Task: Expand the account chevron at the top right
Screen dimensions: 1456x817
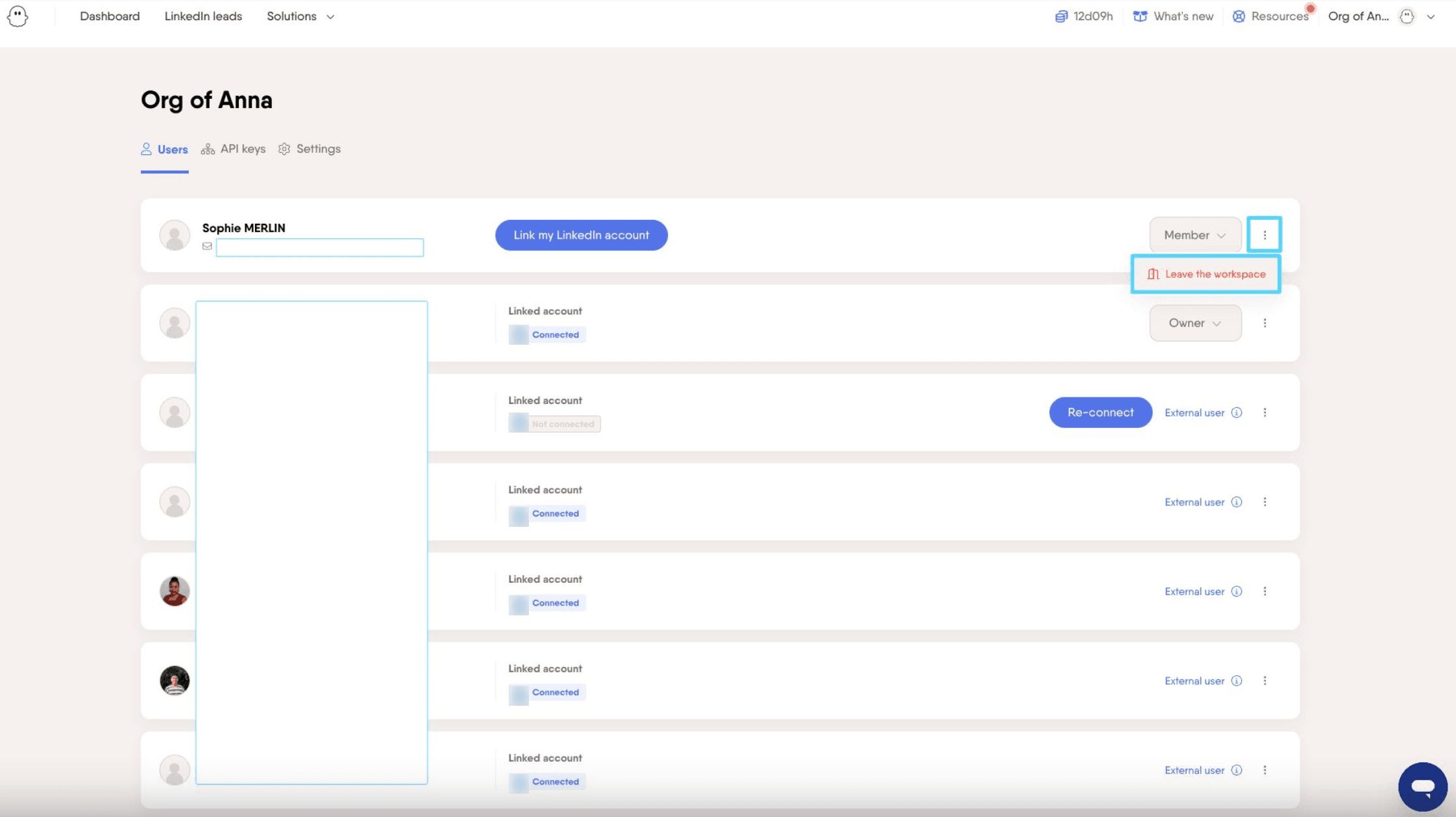Action: (1431, 17)
